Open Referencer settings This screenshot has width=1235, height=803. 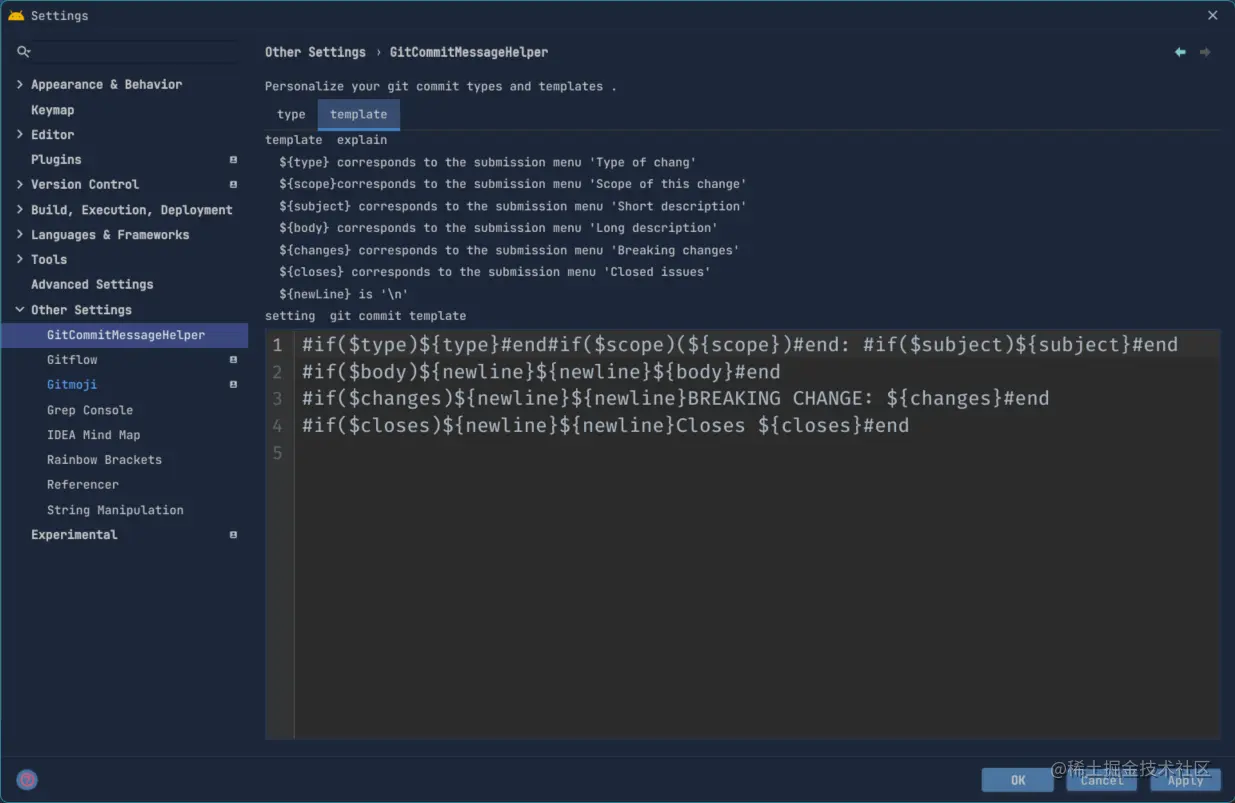pyautogui.click(x=83, y=484)
